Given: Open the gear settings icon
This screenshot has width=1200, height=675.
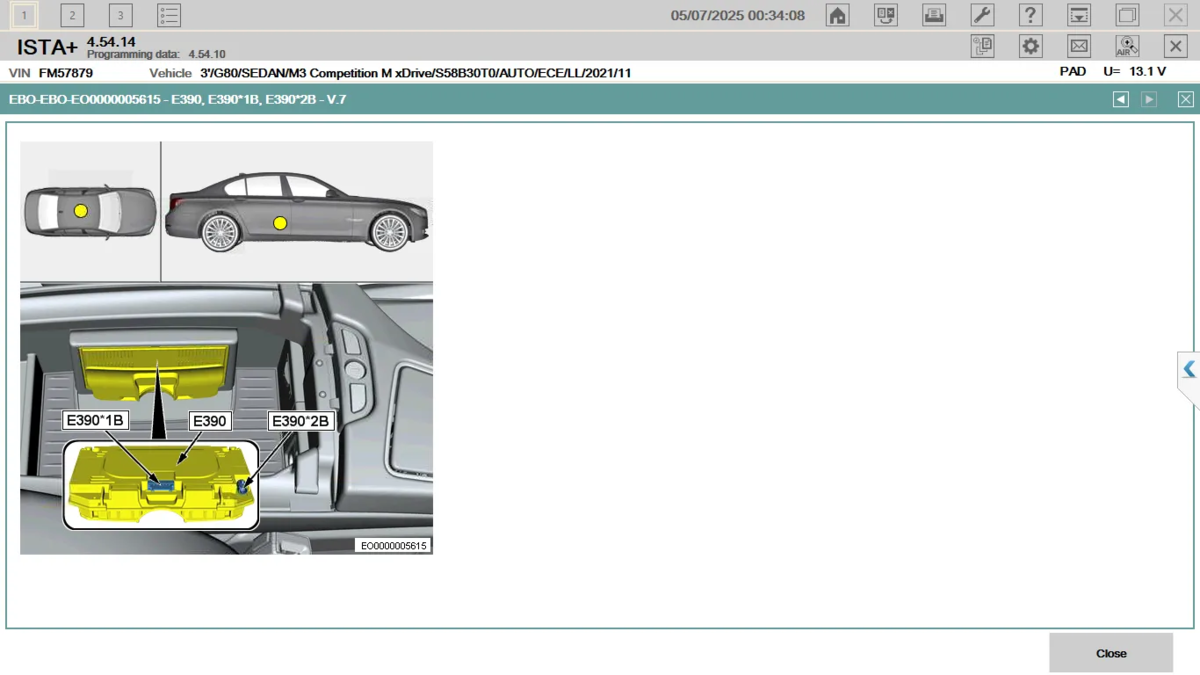Looking at the screenshot, I should coord(1030,46).
